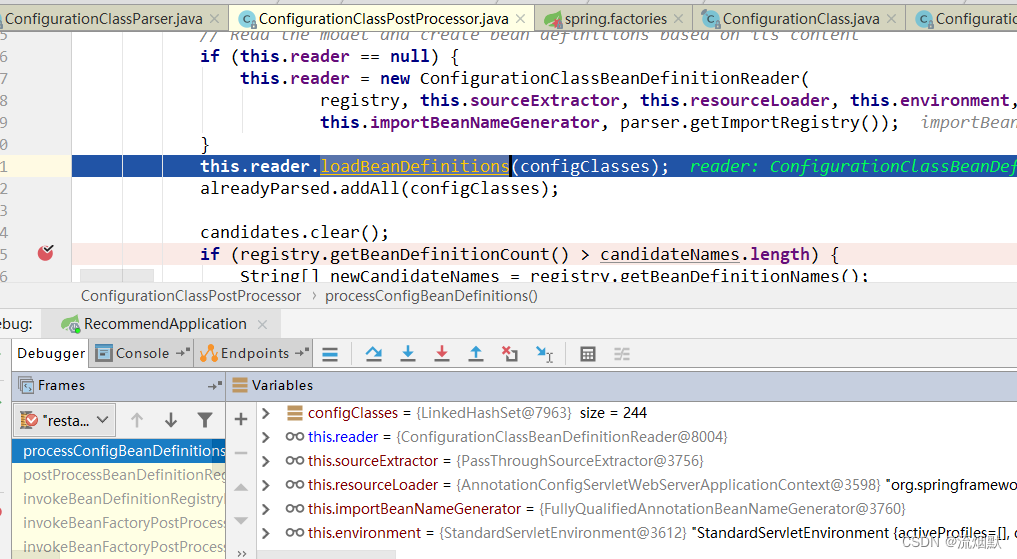
Task: Show more watch actions chevrons
Action: [x=241, y=553]
